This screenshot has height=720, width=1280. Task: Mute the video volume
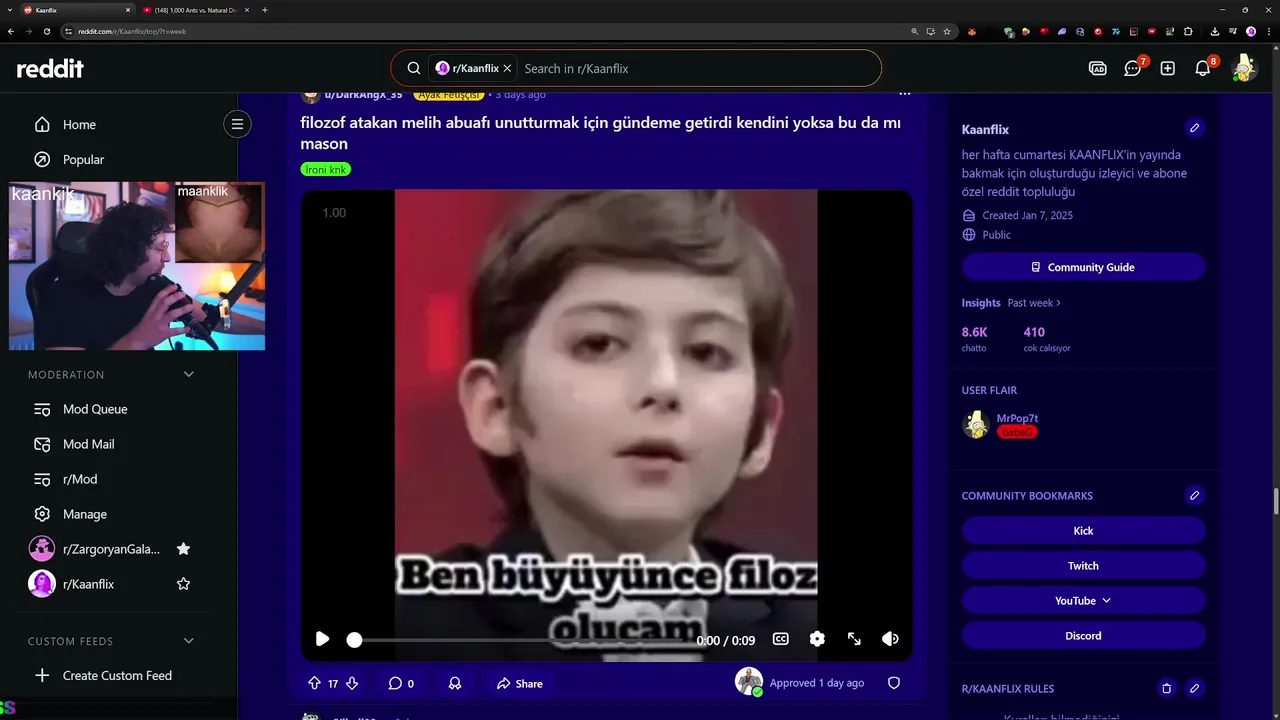tap(890, 639)
